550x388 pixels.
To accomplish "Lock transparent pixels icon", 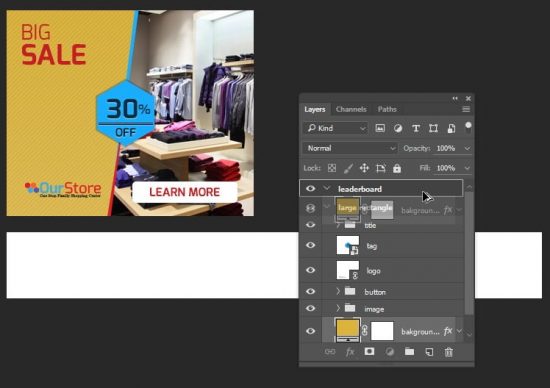I will pyautogui.click(x=331, y=168).
